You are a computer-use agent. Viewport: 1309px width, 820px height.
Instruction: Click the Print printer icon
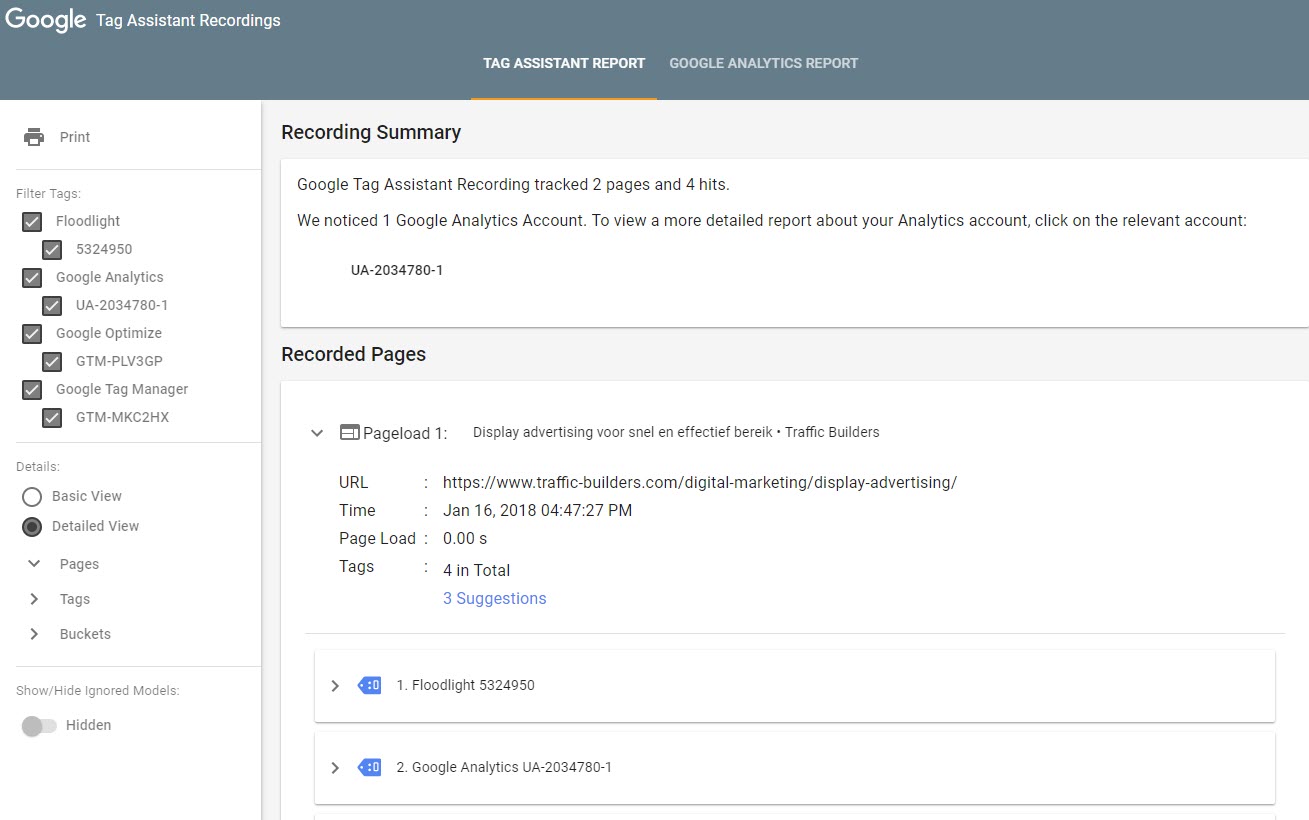pyautogui.click(x=34, y=137)
